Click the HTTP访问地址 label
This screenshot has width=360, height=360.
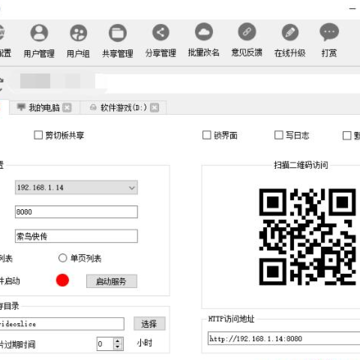[231, 319]
